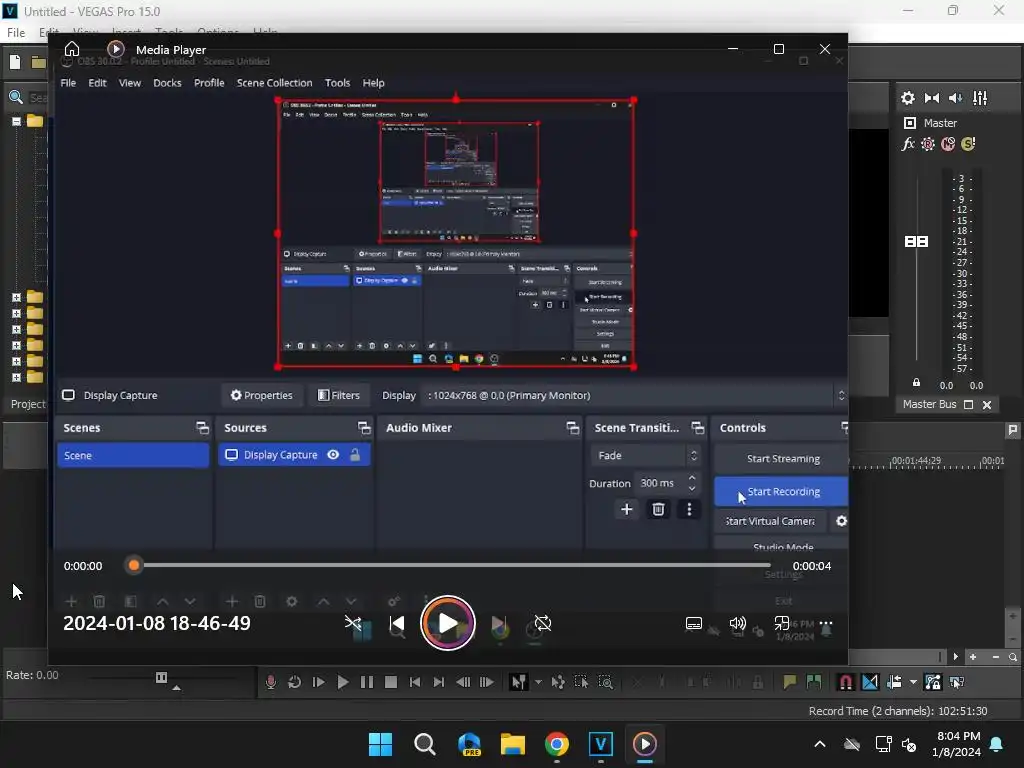Zoom in timeline with the plus button
This screenshot has width=1024, height=768.
pos(973,657)
